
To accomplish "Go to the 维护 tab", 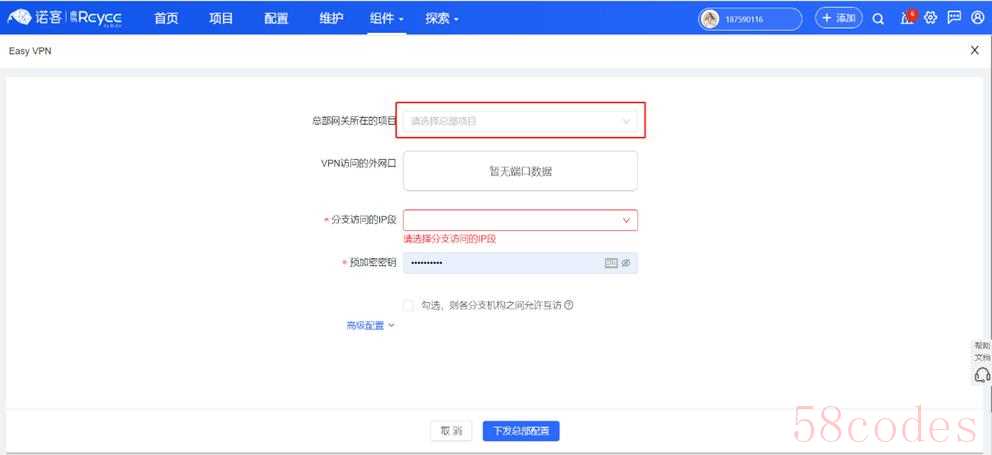I will click(332, 18).
